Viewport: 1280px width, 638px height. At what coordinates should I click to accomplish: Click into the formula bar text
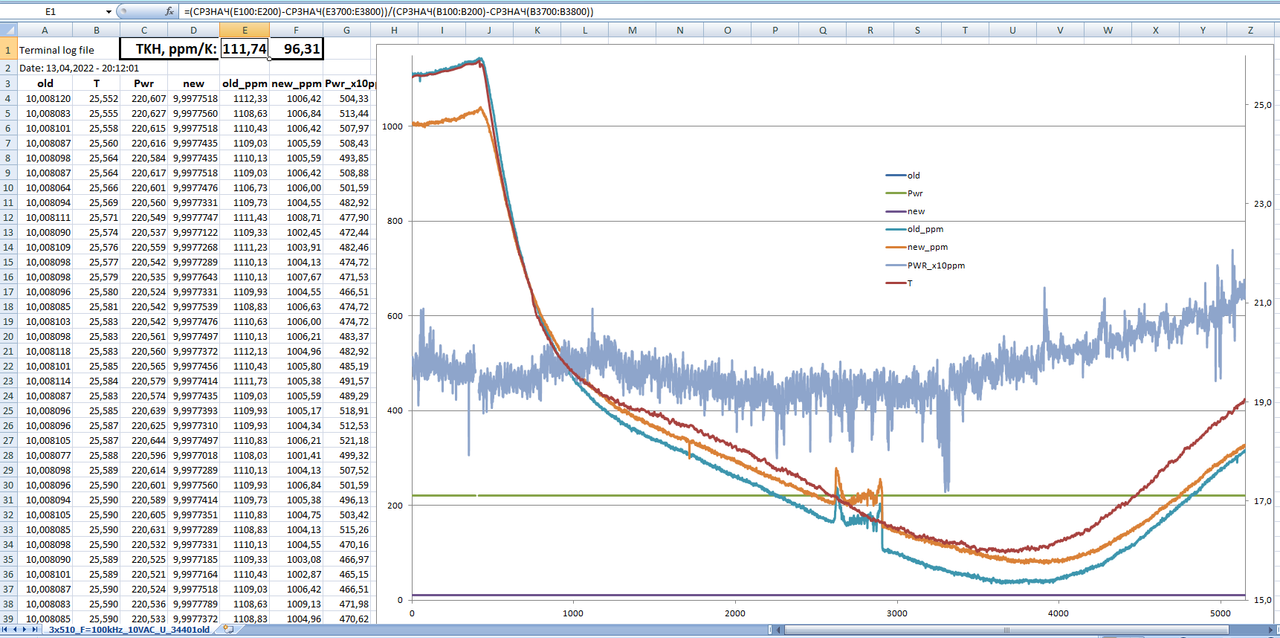[388, 11]
